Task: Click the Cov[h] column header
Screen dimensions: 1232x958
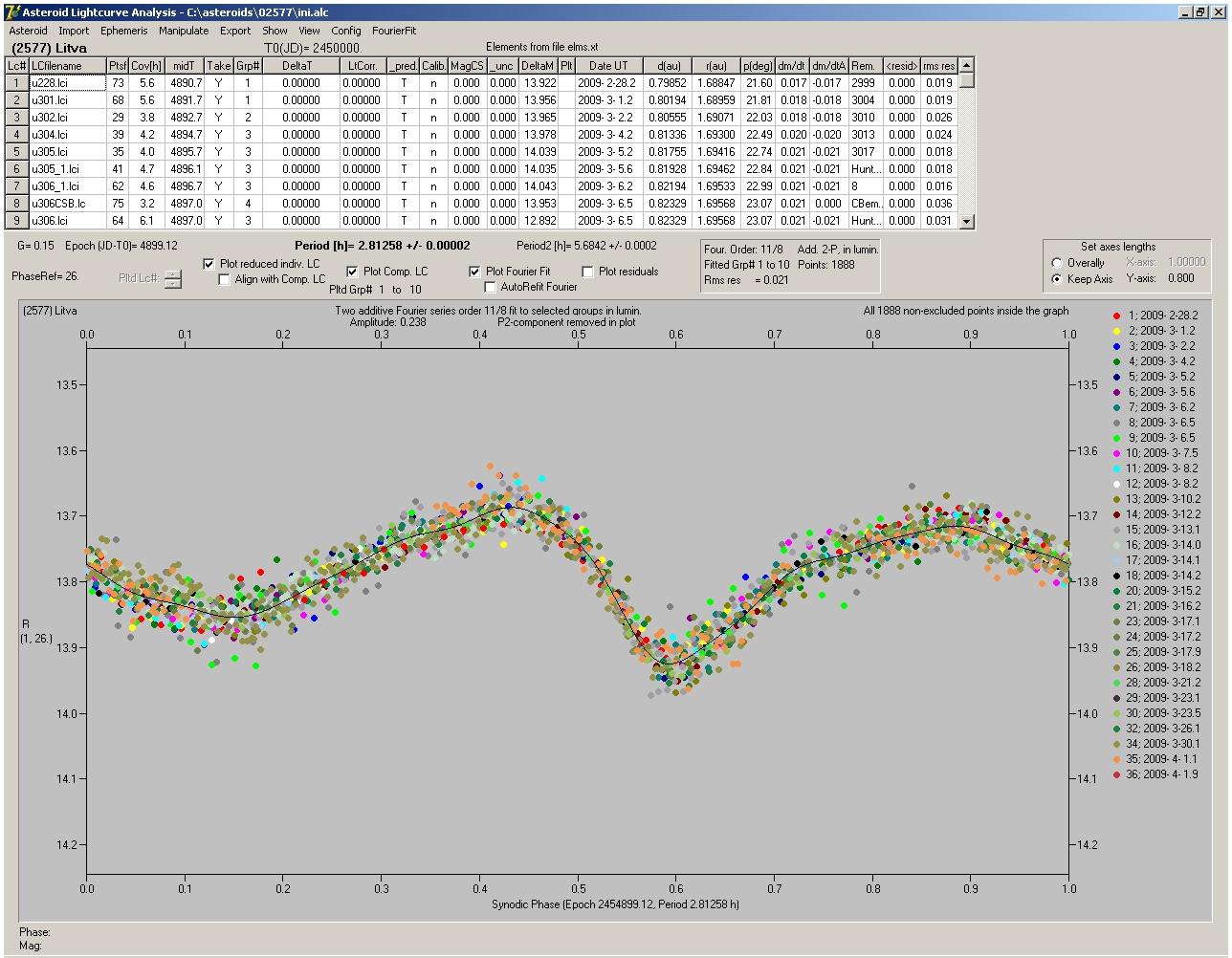Action: (147, 66)
